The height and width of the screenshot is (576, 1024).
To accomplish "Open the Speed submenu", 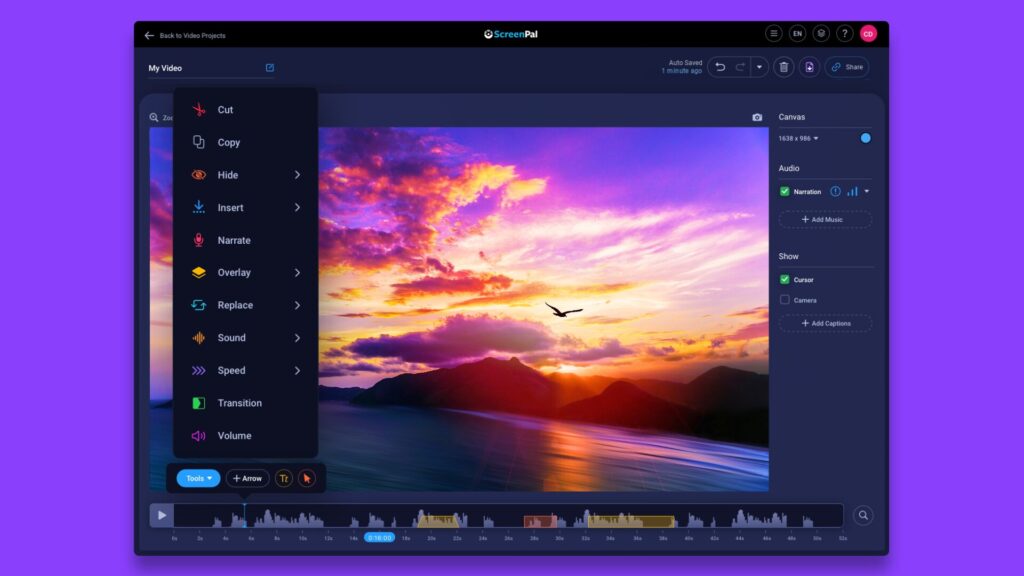I will point(229,370).
